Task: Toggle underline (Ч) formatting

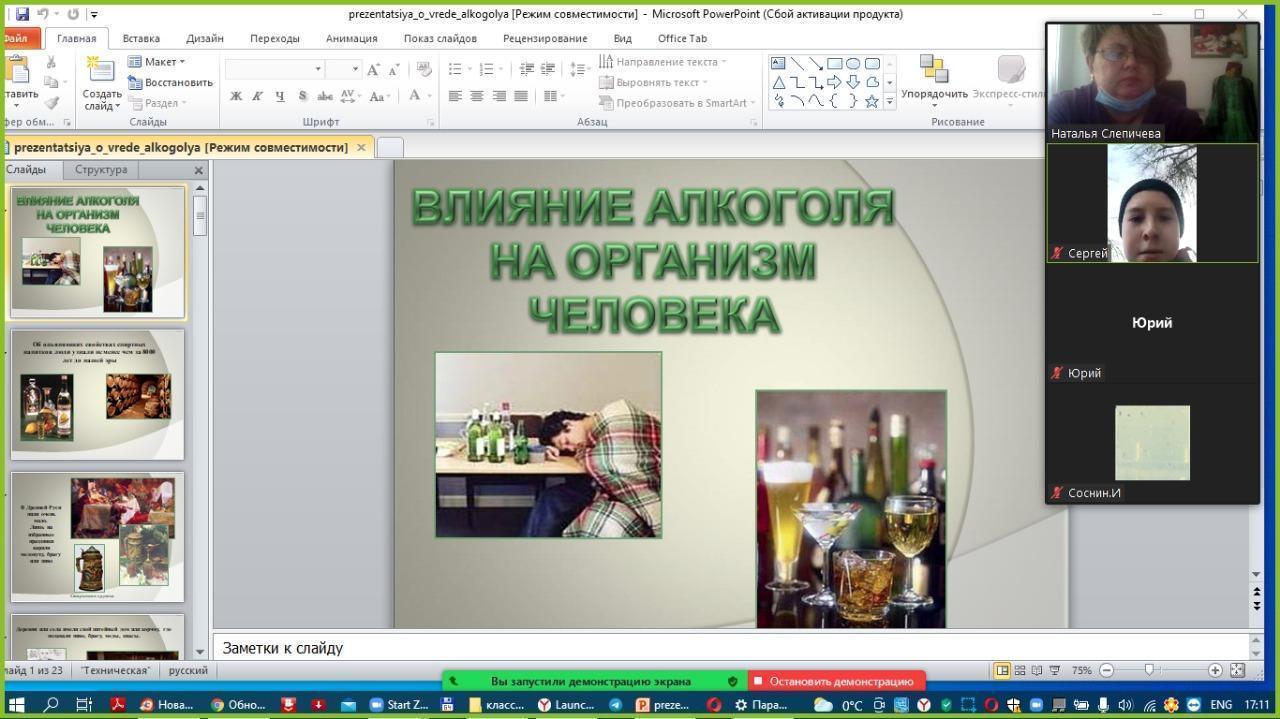Action: [279, 96]
